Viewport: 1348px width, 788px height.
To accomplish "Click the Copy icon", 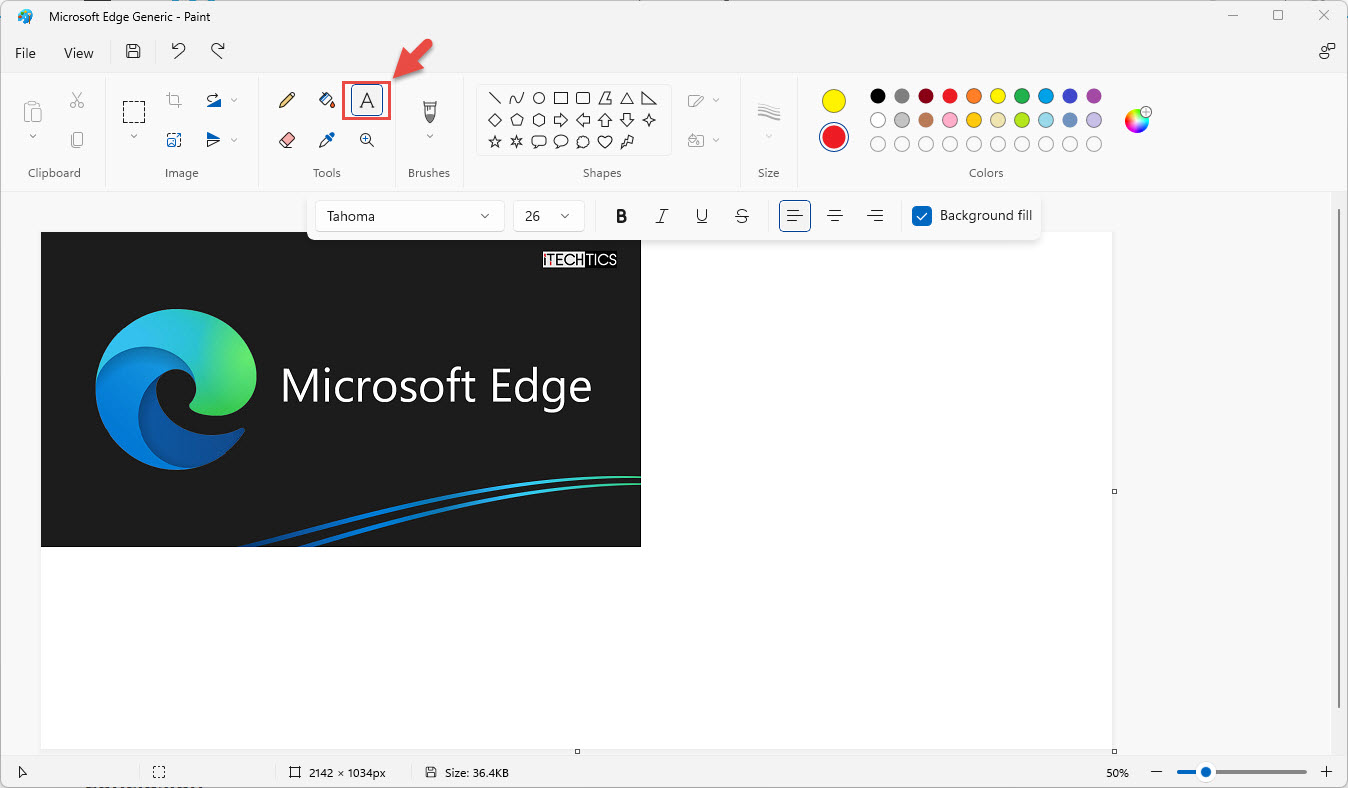I will pyautogui.click(x=77, y=140).
